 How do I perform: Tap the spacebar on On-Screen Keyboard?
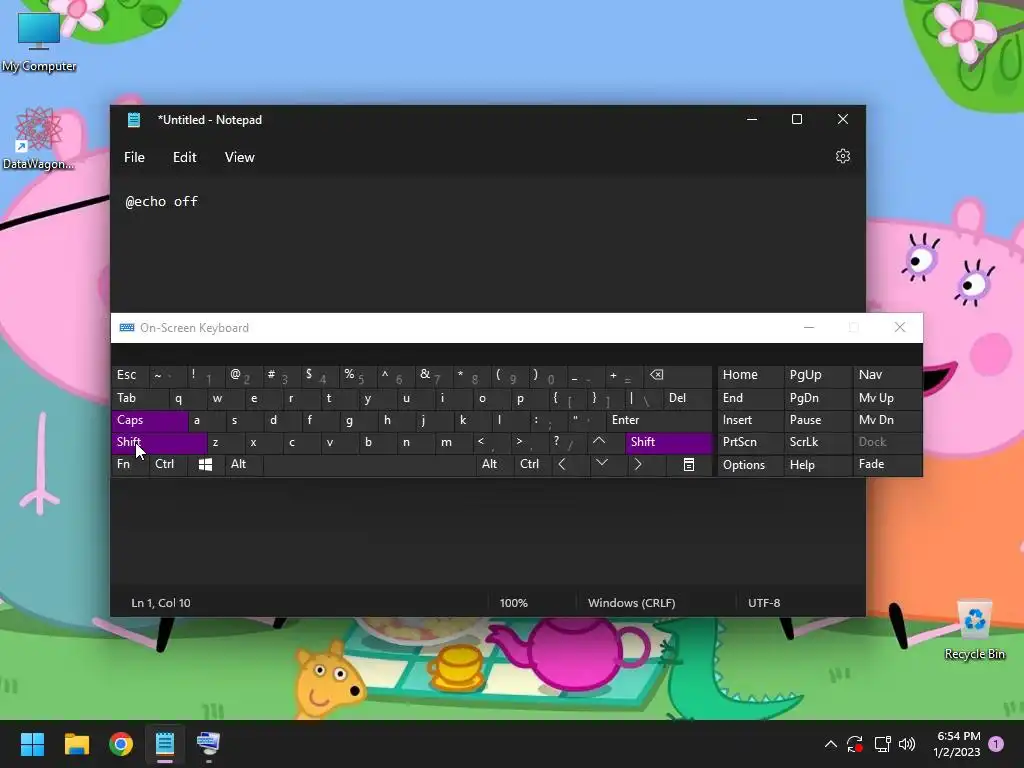point(369,464)
